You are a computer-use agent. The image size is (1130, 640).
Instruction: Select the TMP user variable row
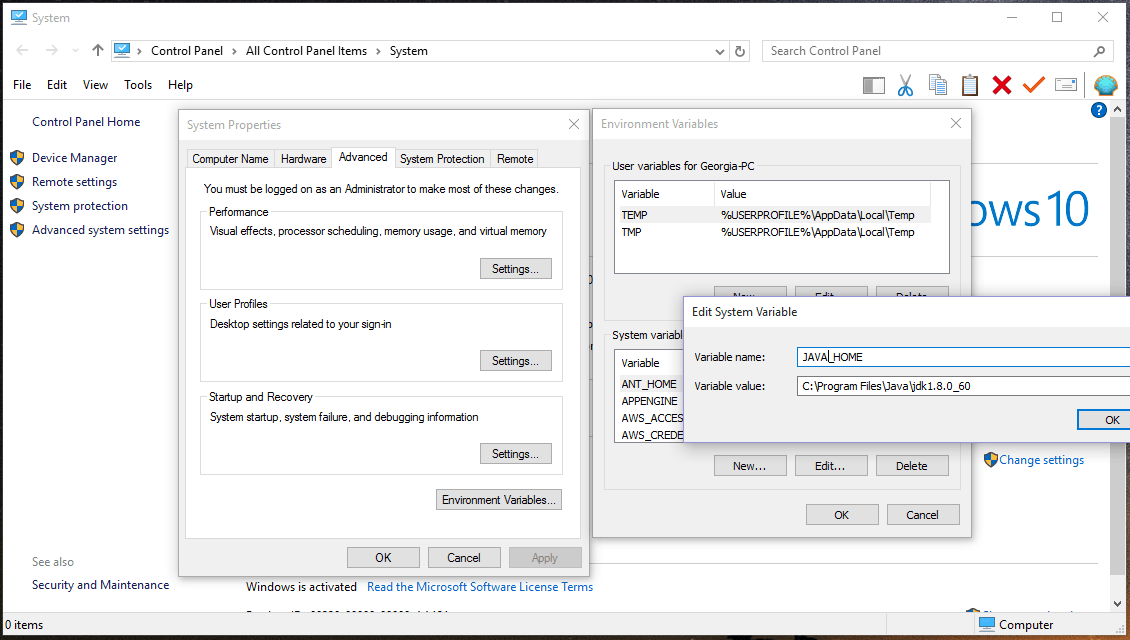coord(770,232)
